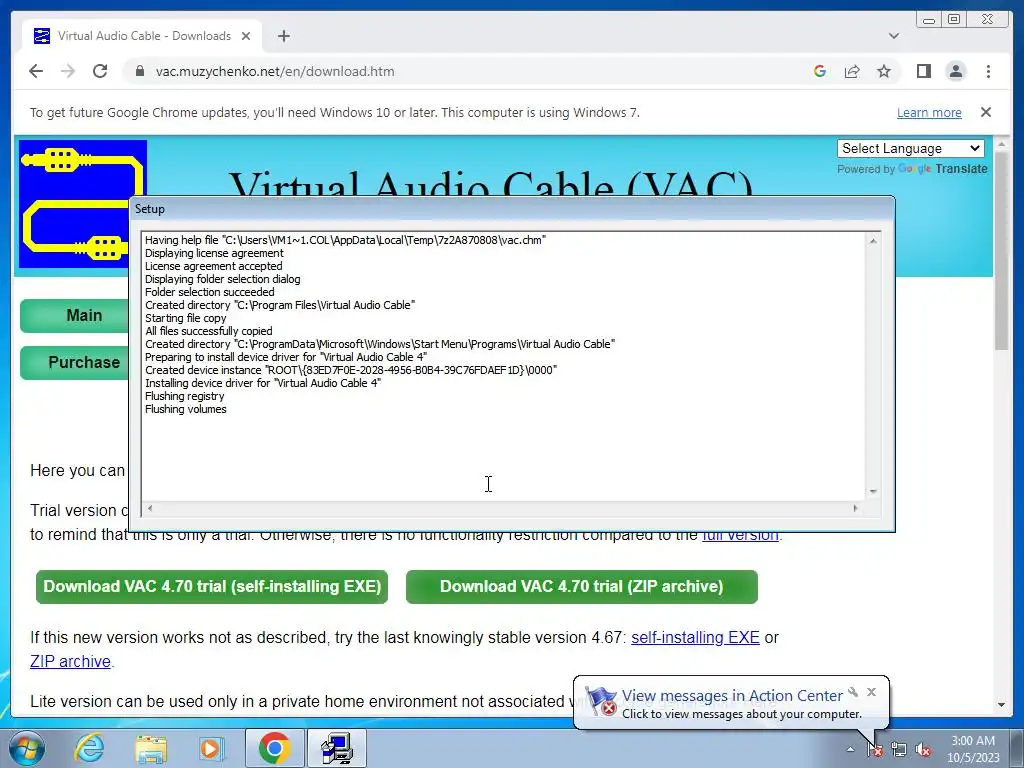This screenshot has height=768, width=1024.
Task: Open version 4.67 self-installing EXE link
Action: pos(695,637)
